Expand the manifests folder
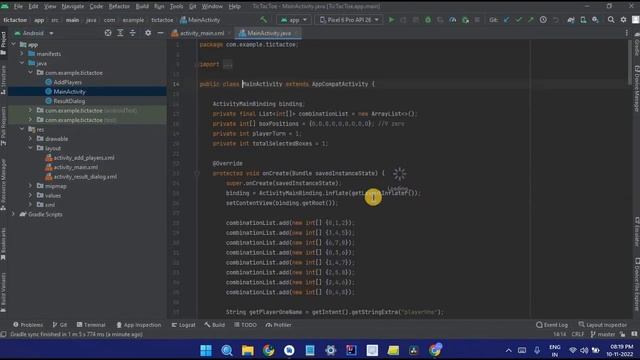Screen dimensions: 640x360 tap(22, 54)
